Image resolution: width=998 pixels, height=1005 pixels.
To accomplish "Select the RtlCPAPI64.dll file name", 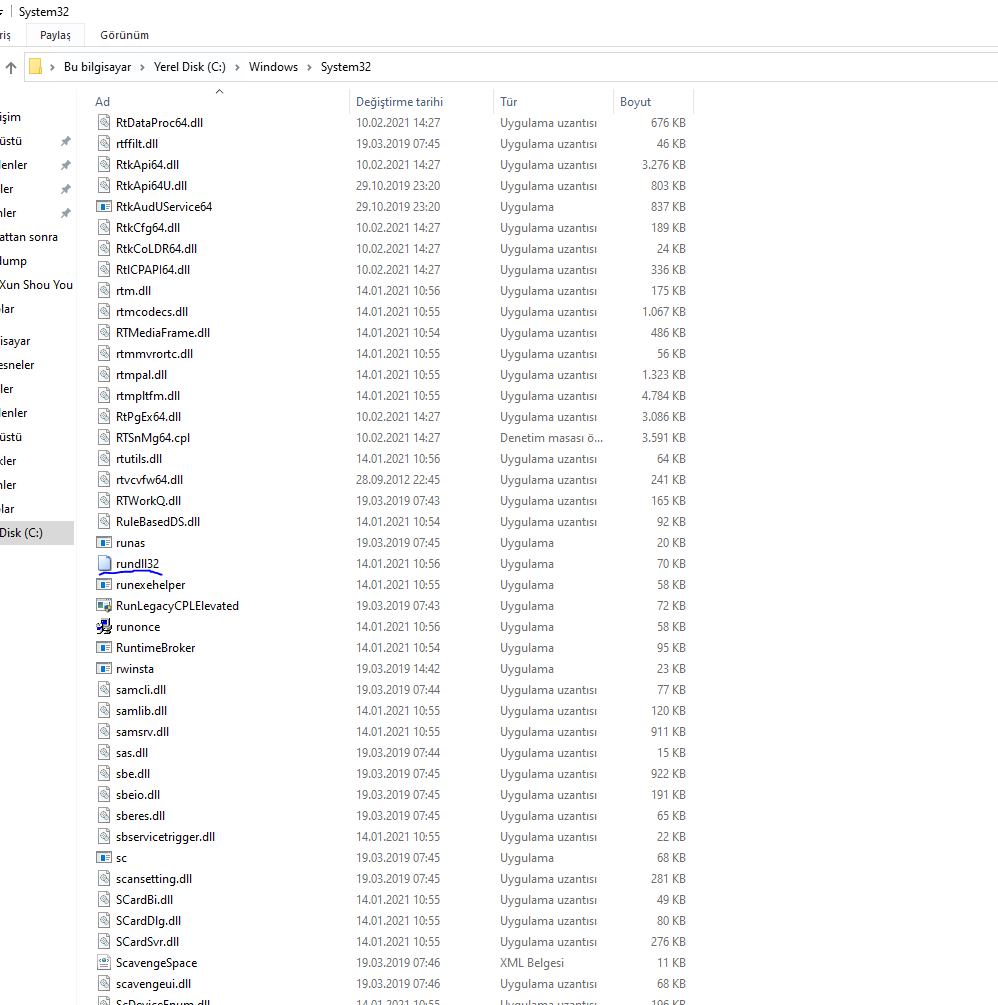I will coord(153,270).
